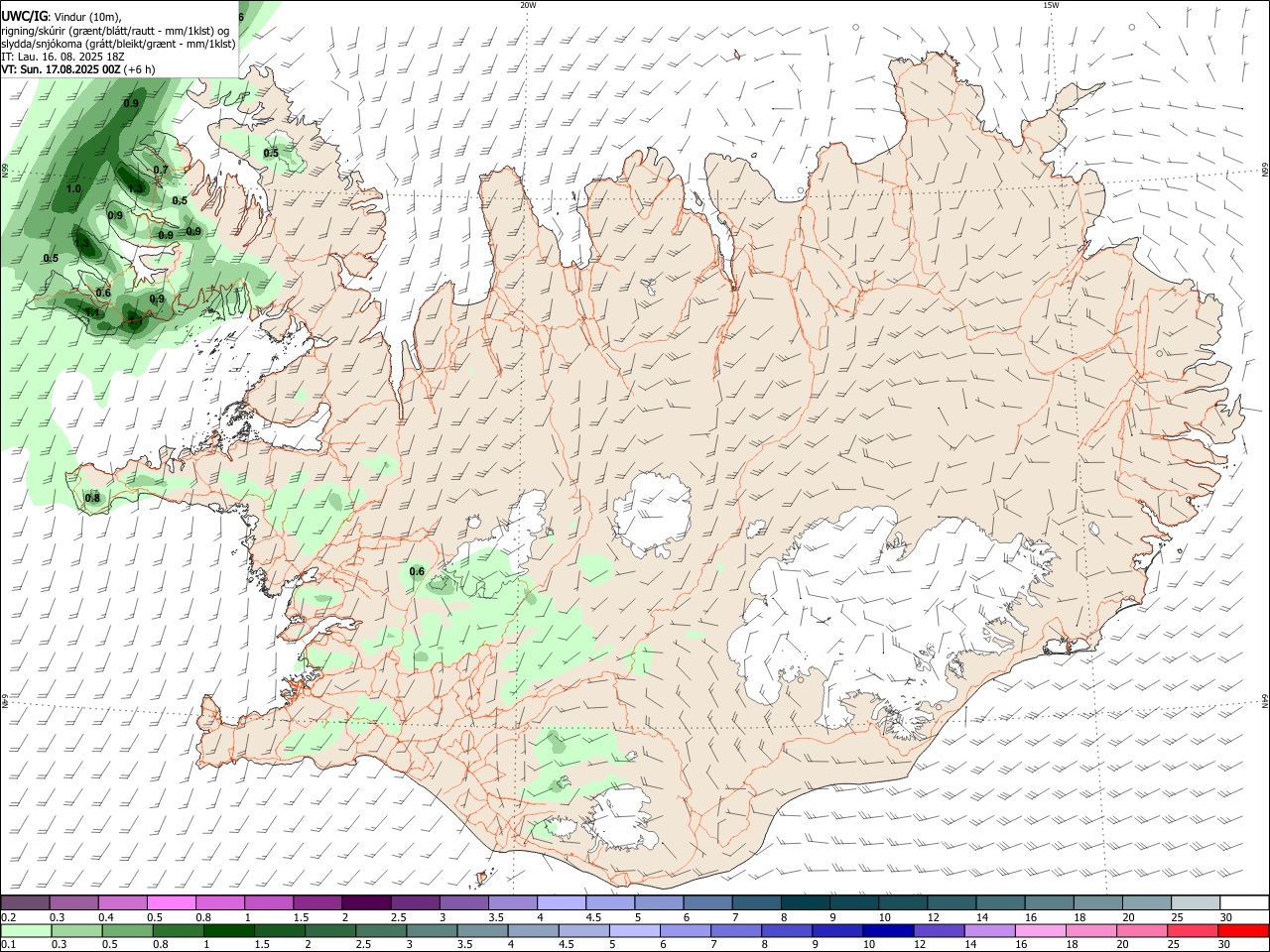
Task: Select the bright magenta swatch in the upper legend
Action: [172, 902]
